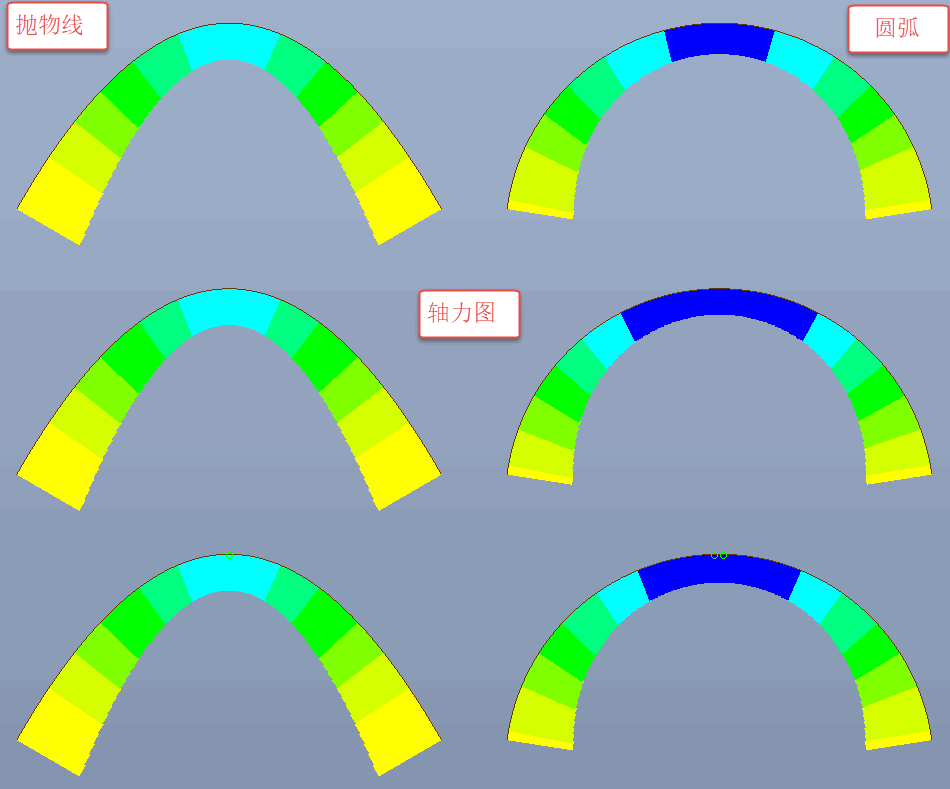Viewport: 950px width, 789px height.
Task: Click small green node circles atop bottom circular arch
Action: point(719,556)
